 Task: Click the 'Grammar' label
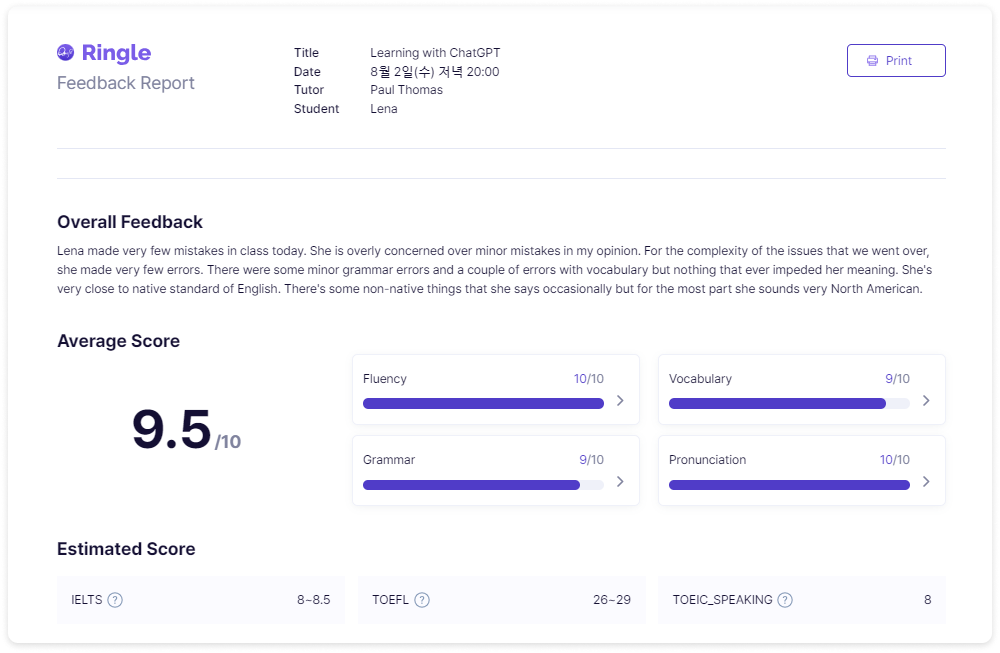pos(389,460)
